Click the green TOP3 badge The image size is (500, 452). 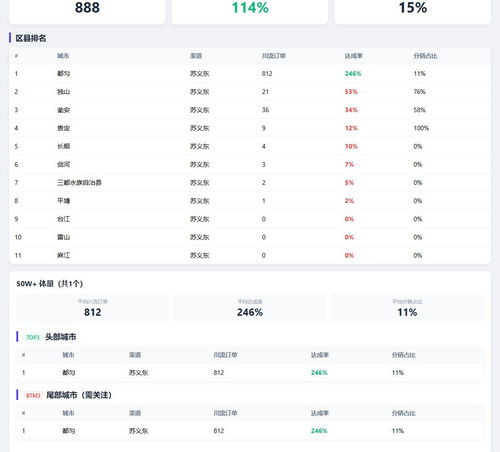(x=33, y=337)
